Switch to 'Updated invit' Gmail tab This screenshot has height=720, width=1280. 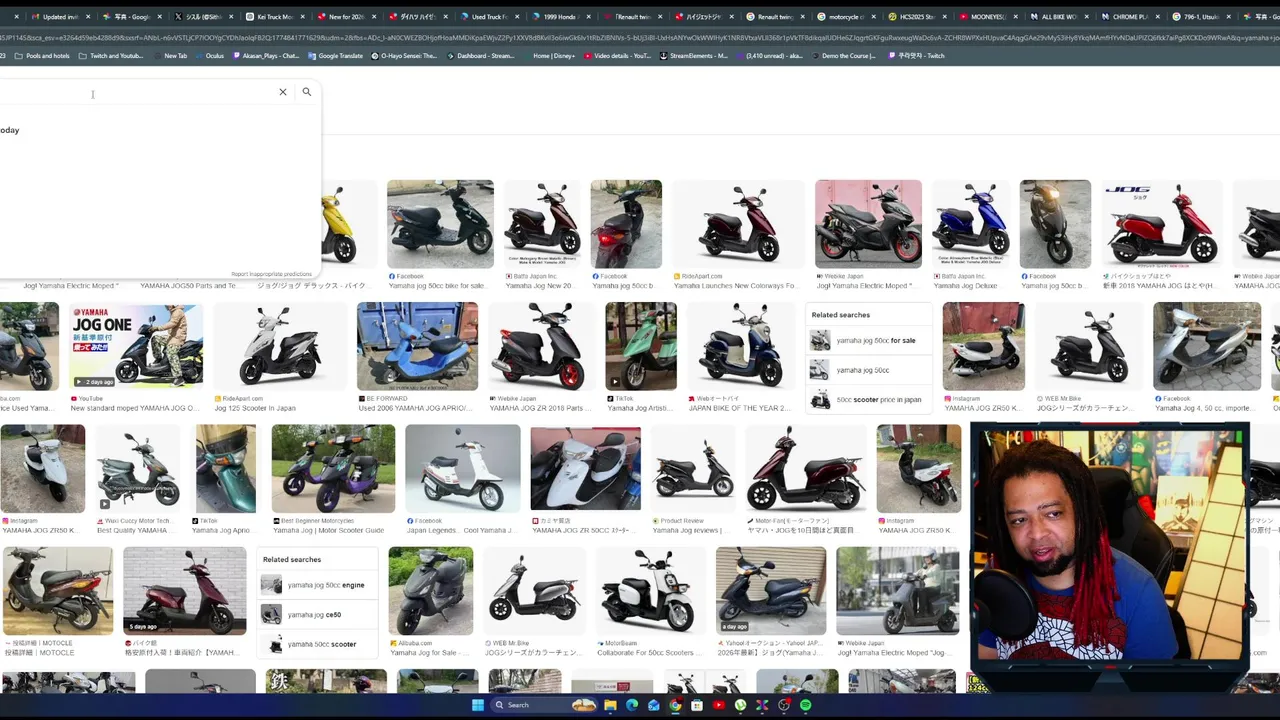pyautogui.click(x=60, y=17)
